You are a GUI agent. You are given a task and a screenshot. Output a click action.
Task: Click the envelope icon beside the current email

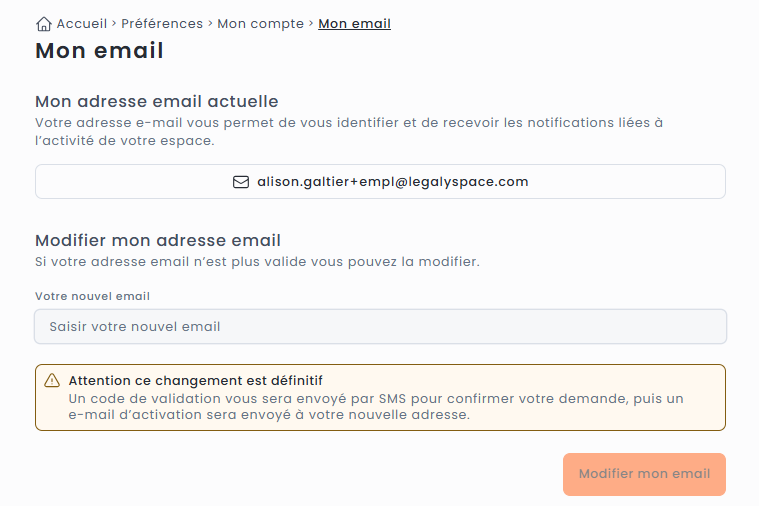tap(240, 182)
